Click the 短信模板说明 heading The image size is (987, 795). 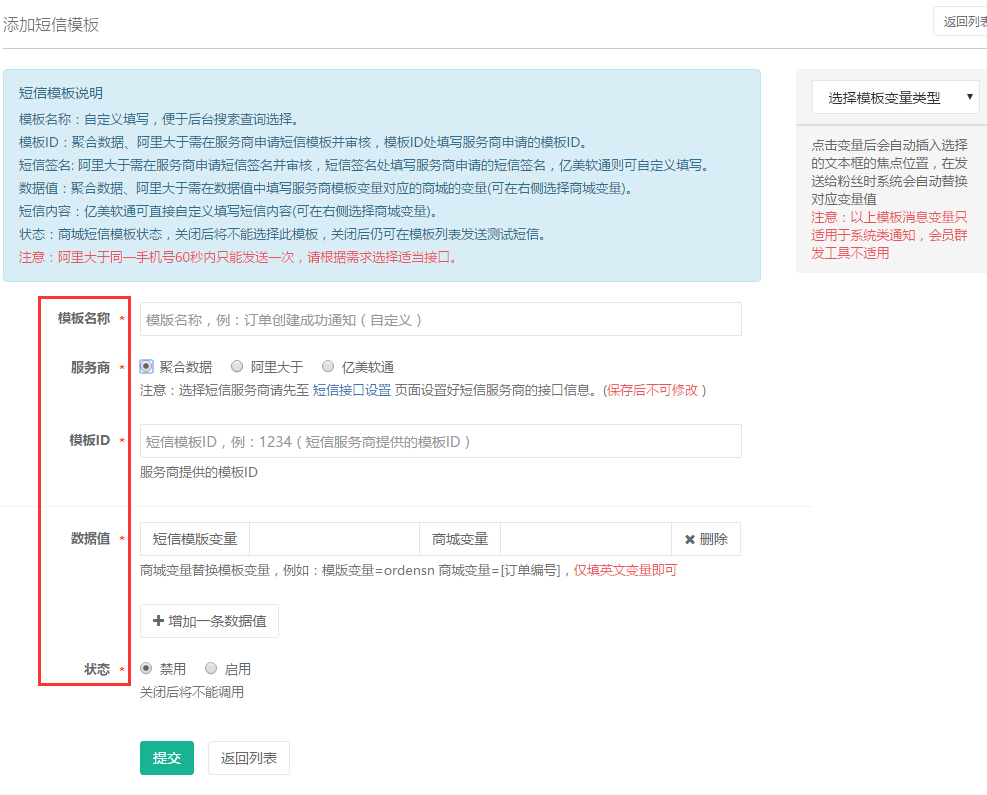pos(61,93)
